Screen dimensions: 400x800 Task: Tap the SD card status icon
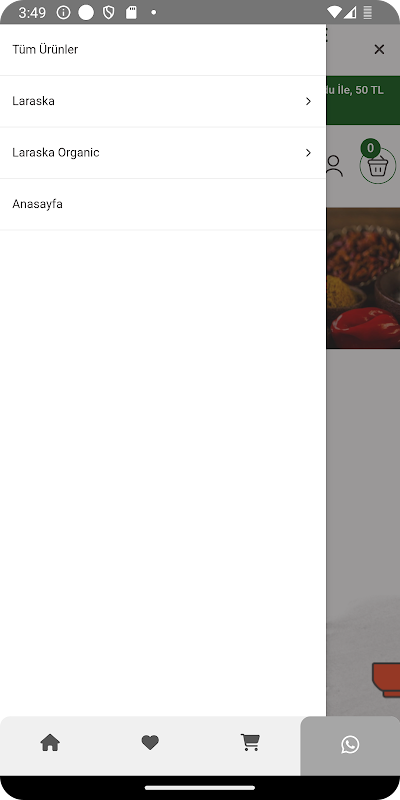(x=131, y=13)
